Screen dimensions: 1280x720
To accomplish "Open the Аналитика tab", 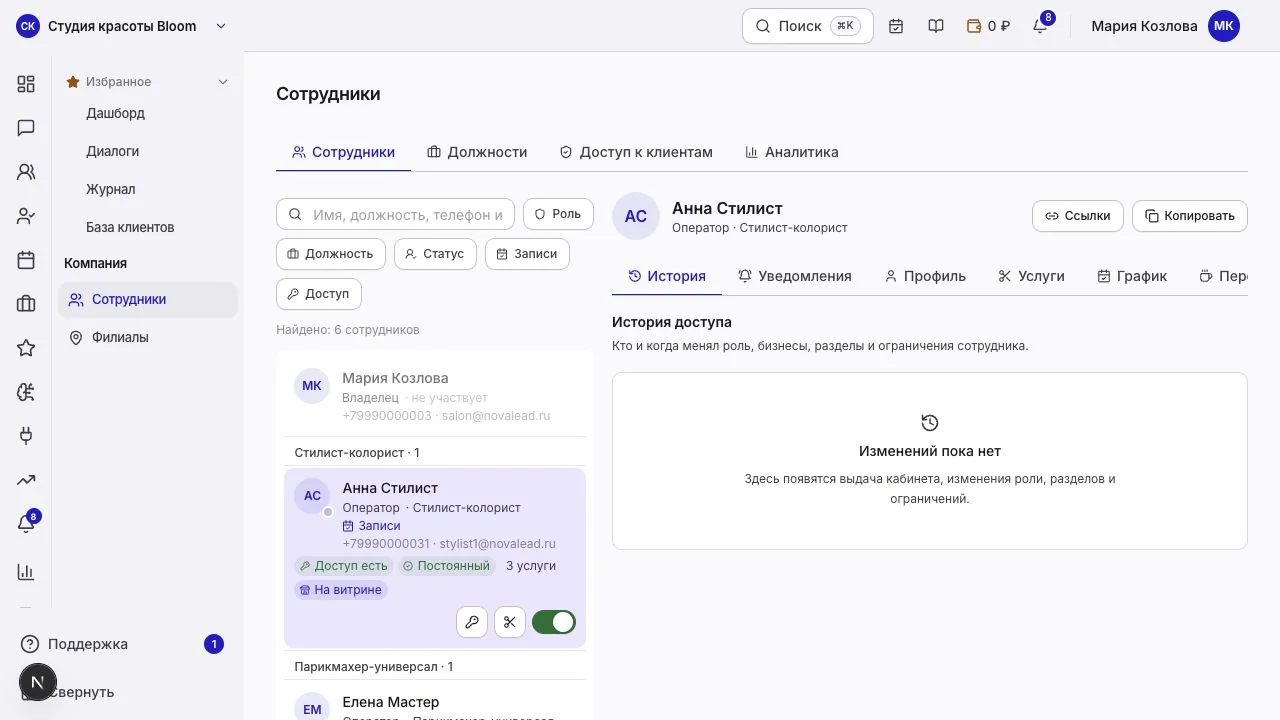I will pos(792,152).
